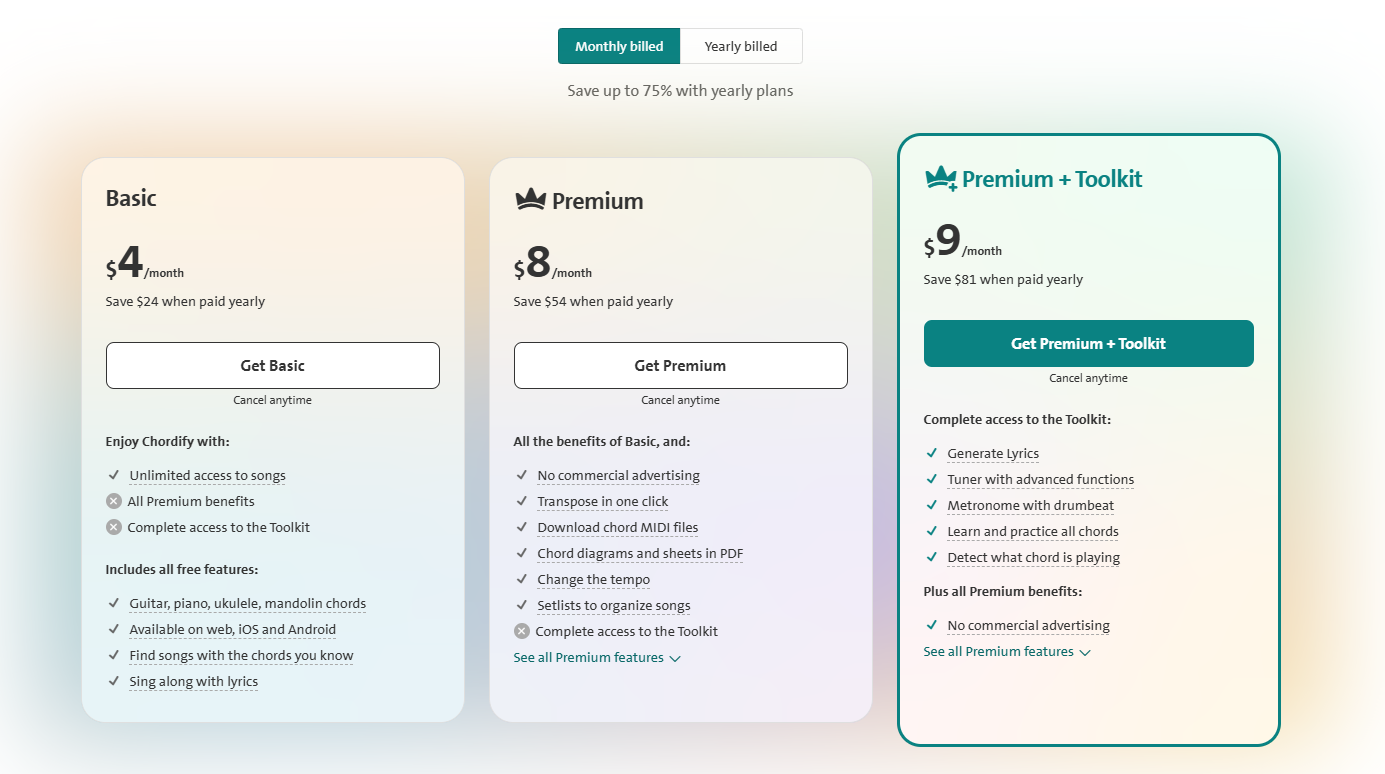The height and width of the screenshot is (774, 1385).
Task: Click the $9/month price
Action: coord(963,241)
